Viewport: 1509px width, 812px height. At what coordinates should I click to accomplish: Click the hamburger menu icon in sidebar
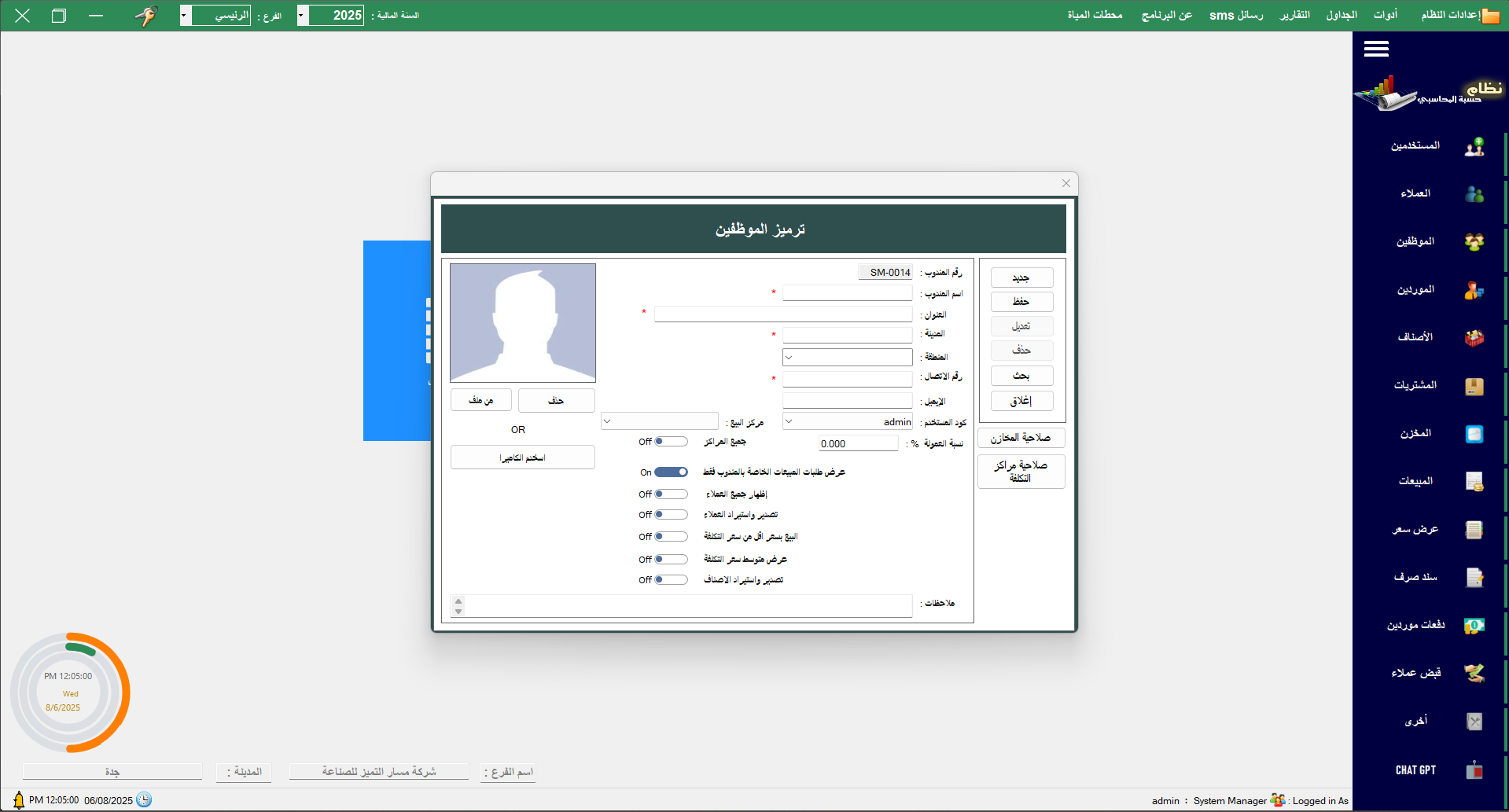click(x=1376, y=49)
